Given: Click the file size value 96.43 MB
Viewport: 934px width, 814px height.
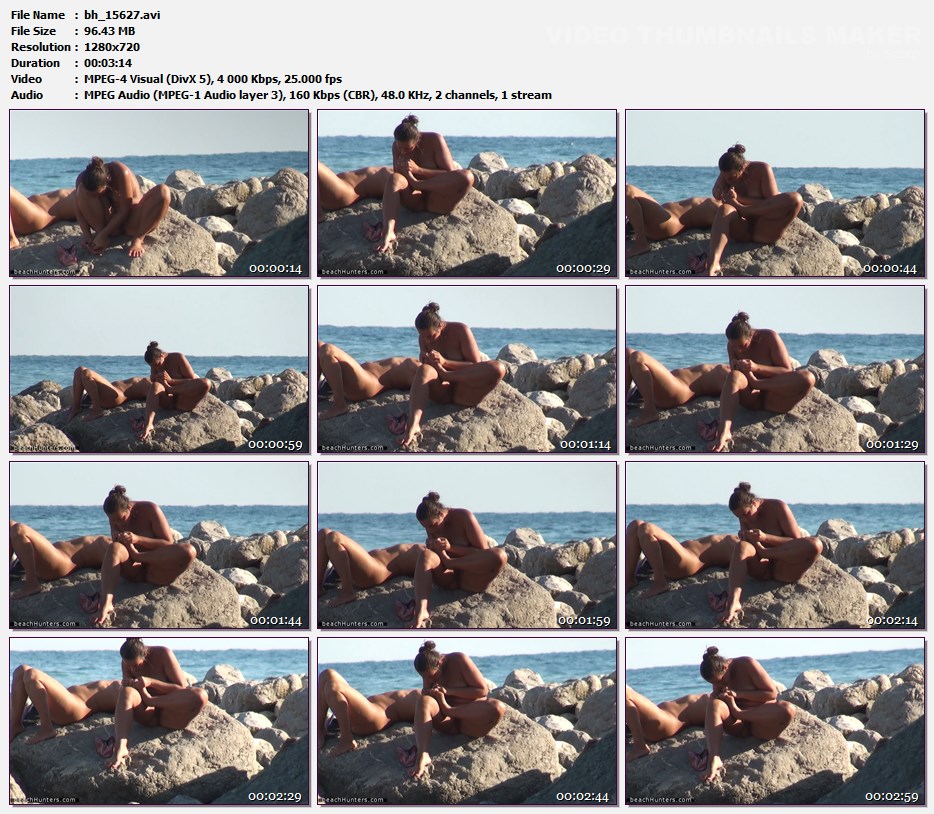Looking at the screenshot, I should (110, 31).
